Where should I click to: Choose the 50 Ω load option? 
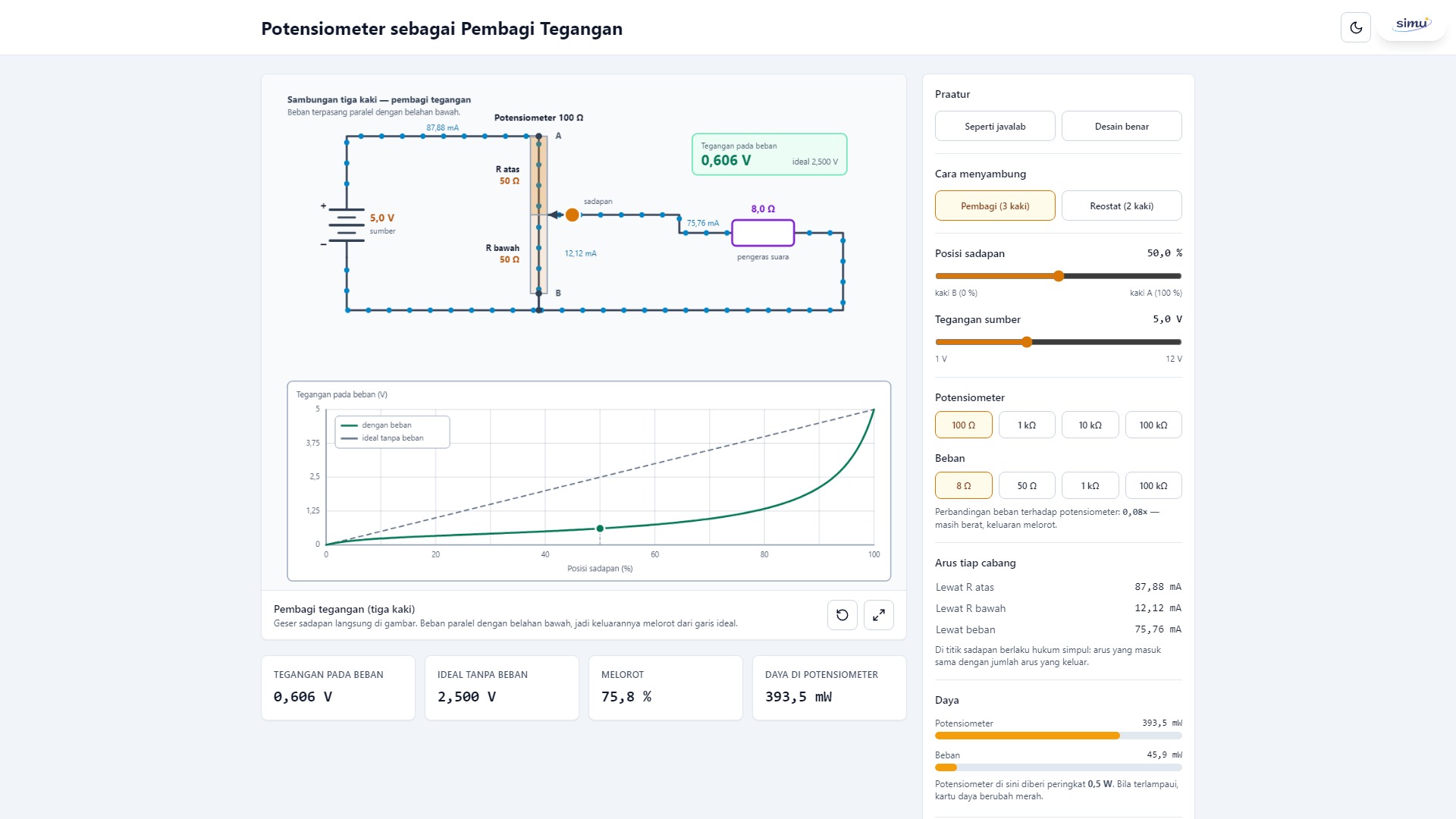pos(1027,485)
